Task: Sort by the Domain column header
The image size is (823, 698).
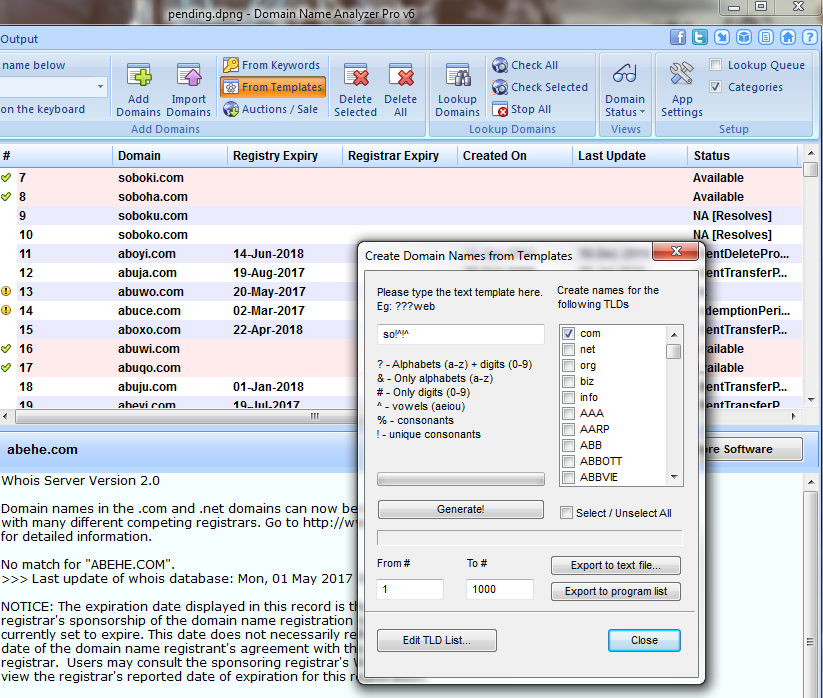Action: [x=170, y=156]
